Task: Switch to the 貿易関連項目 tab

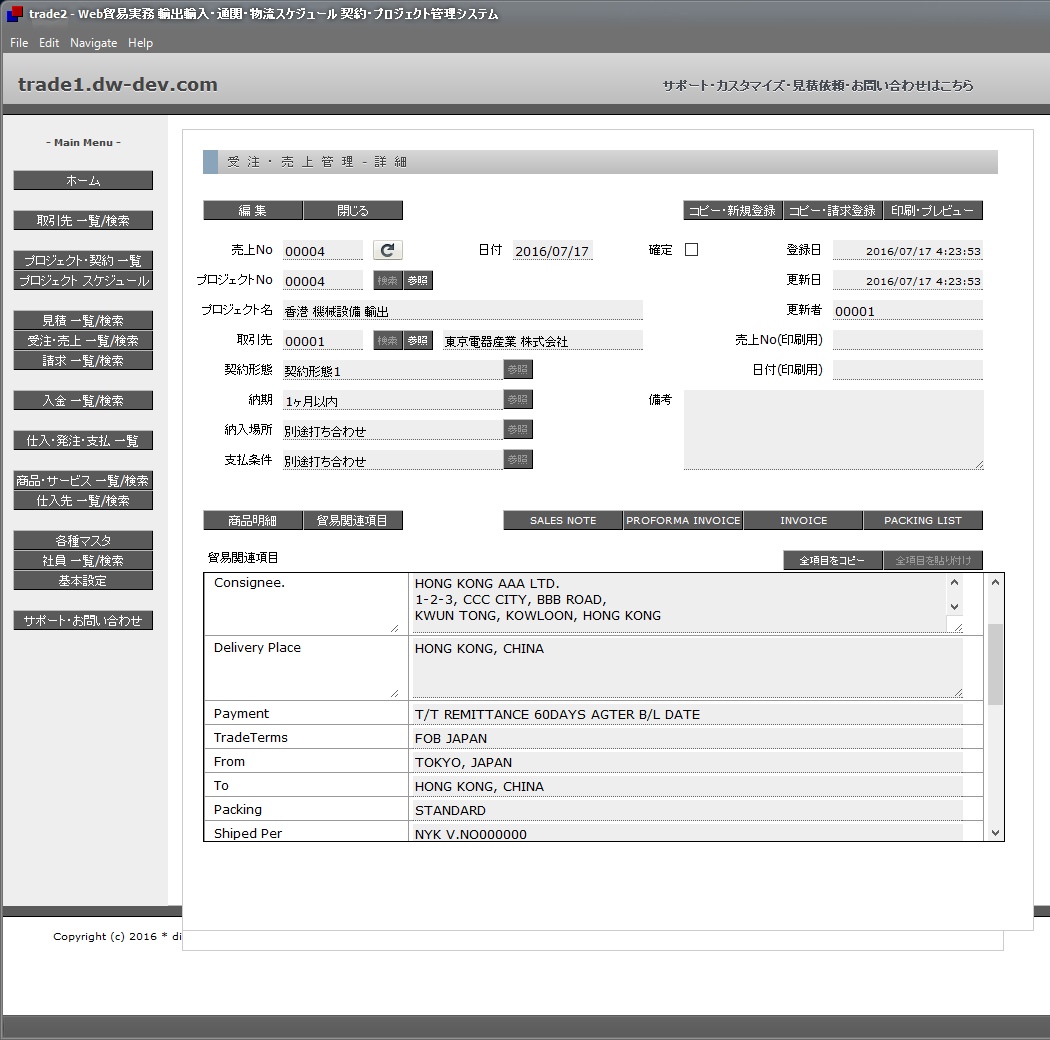Action: tap(352, 520)
